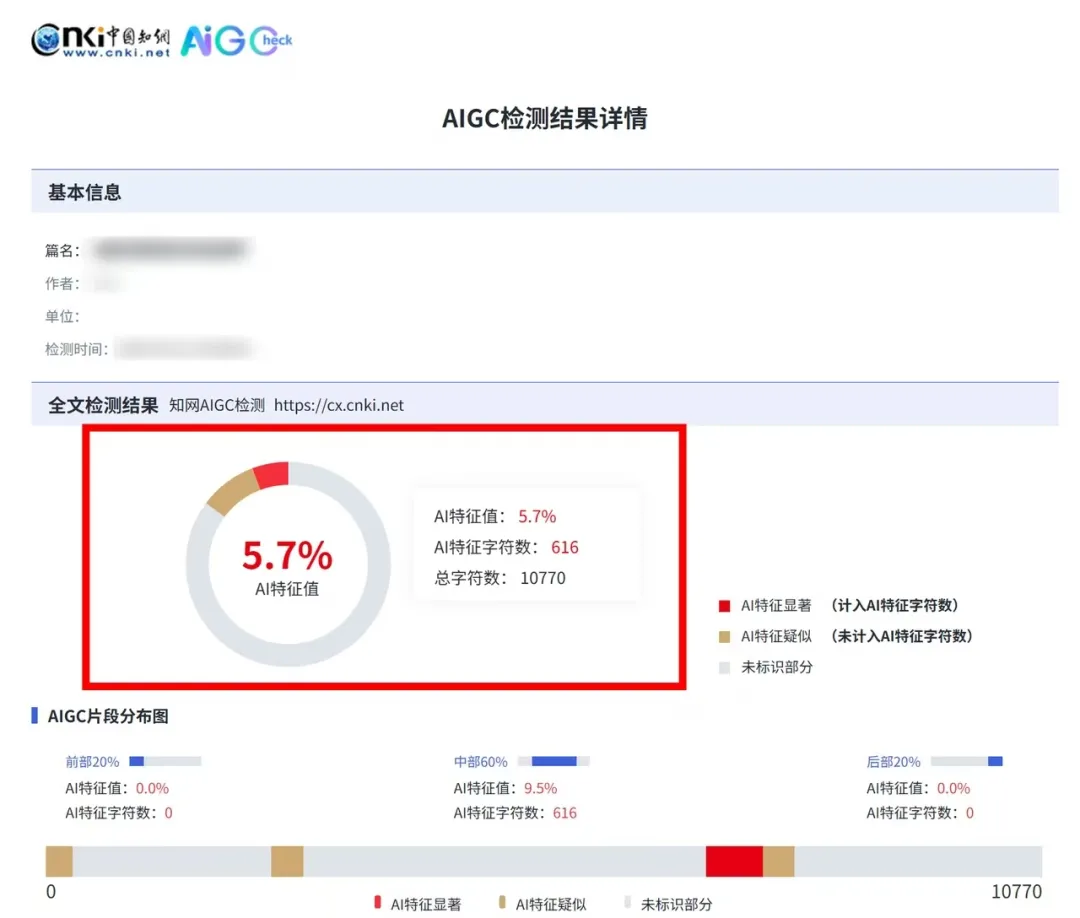The height and width of the screenshot is (918, 1080).
Task: Click the first tan segment at bar start
Action: 59,862
